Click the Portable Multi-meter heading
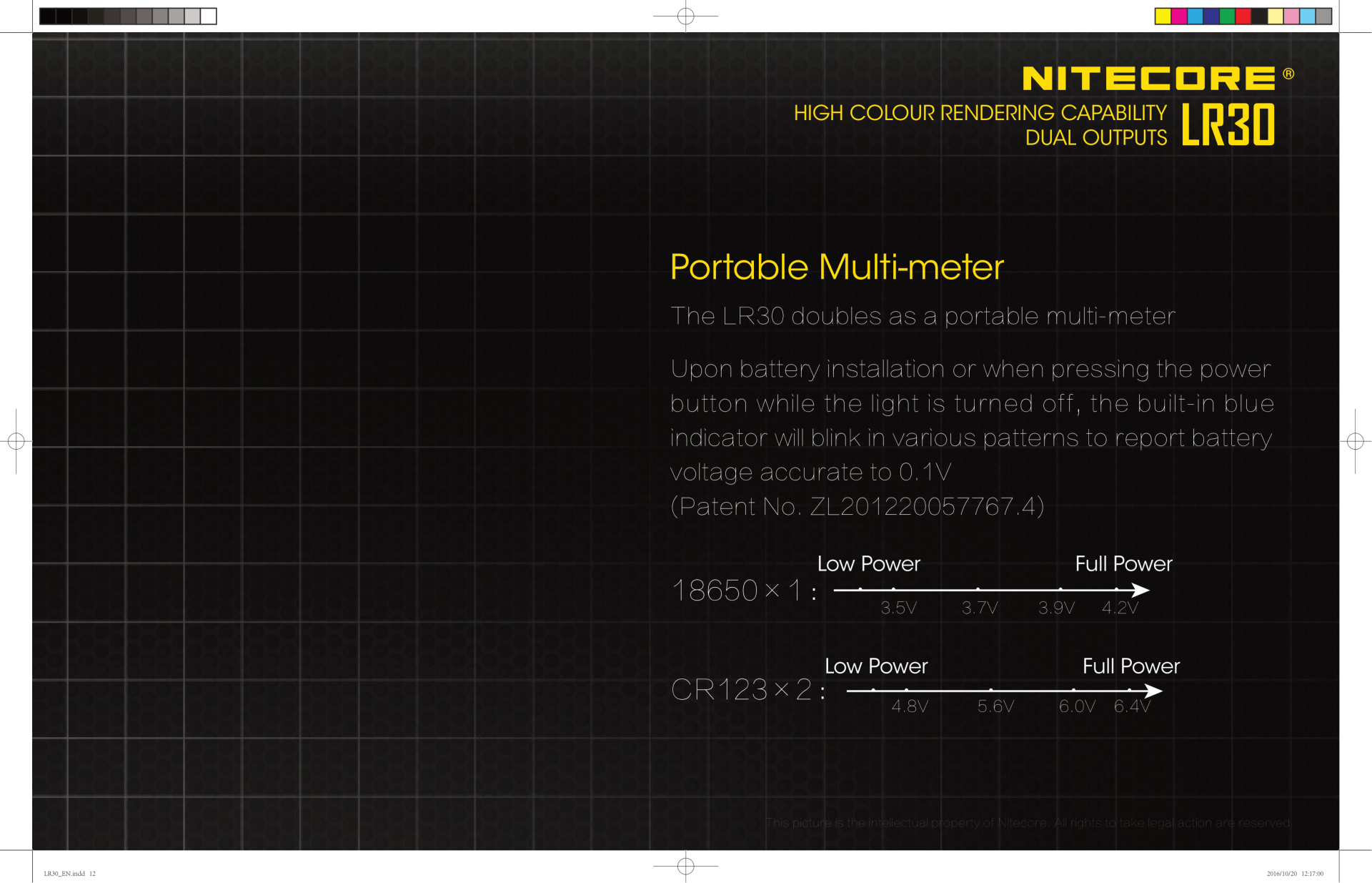Image resolution: width=1372 pixels, height=883 pixels. (x=837, y=267)
